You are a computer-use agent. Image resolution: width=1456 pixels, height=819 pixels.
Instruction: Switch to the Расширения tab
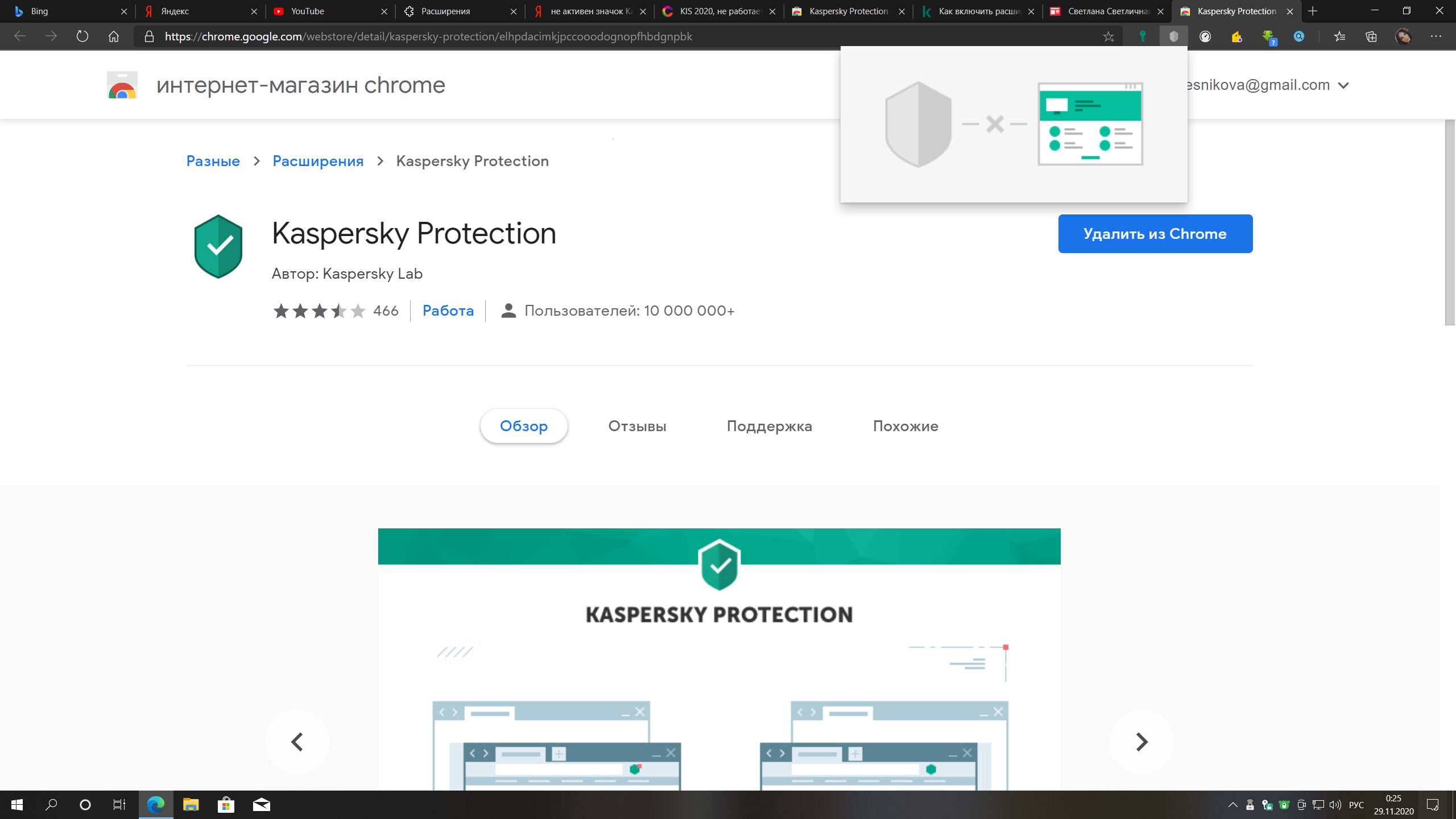pyautogui.click(x=460, y=11)
